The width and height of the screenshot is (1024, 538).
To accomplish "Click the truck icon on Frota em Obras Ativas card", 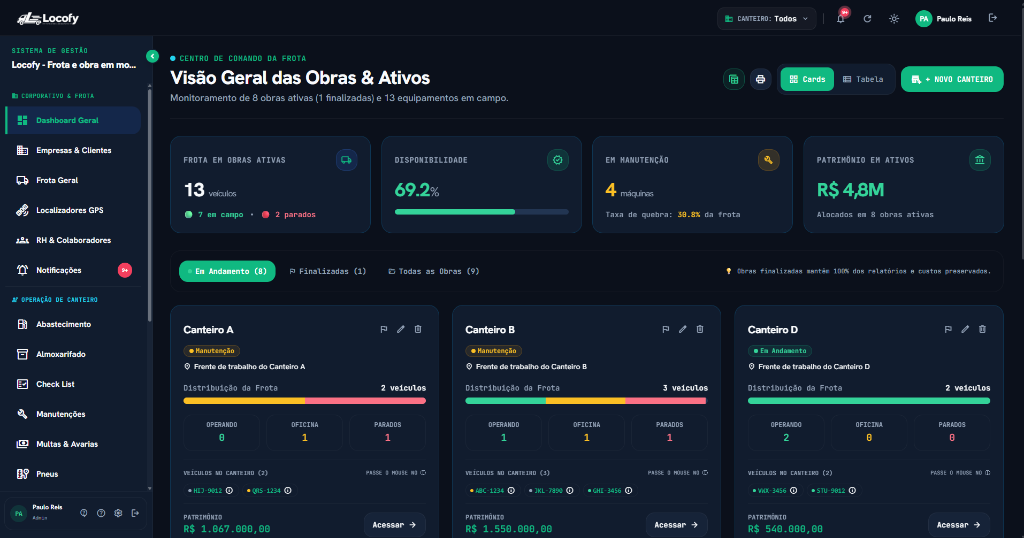I will [x=347, y=160].
